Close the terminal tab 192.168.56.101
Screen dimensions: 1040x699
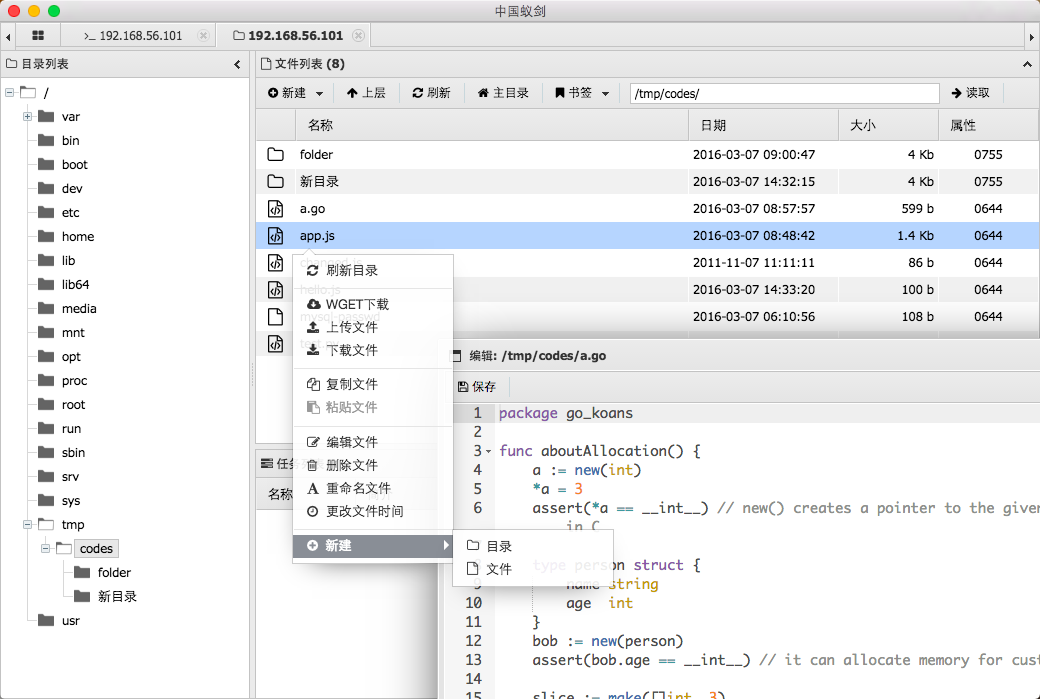204,36
